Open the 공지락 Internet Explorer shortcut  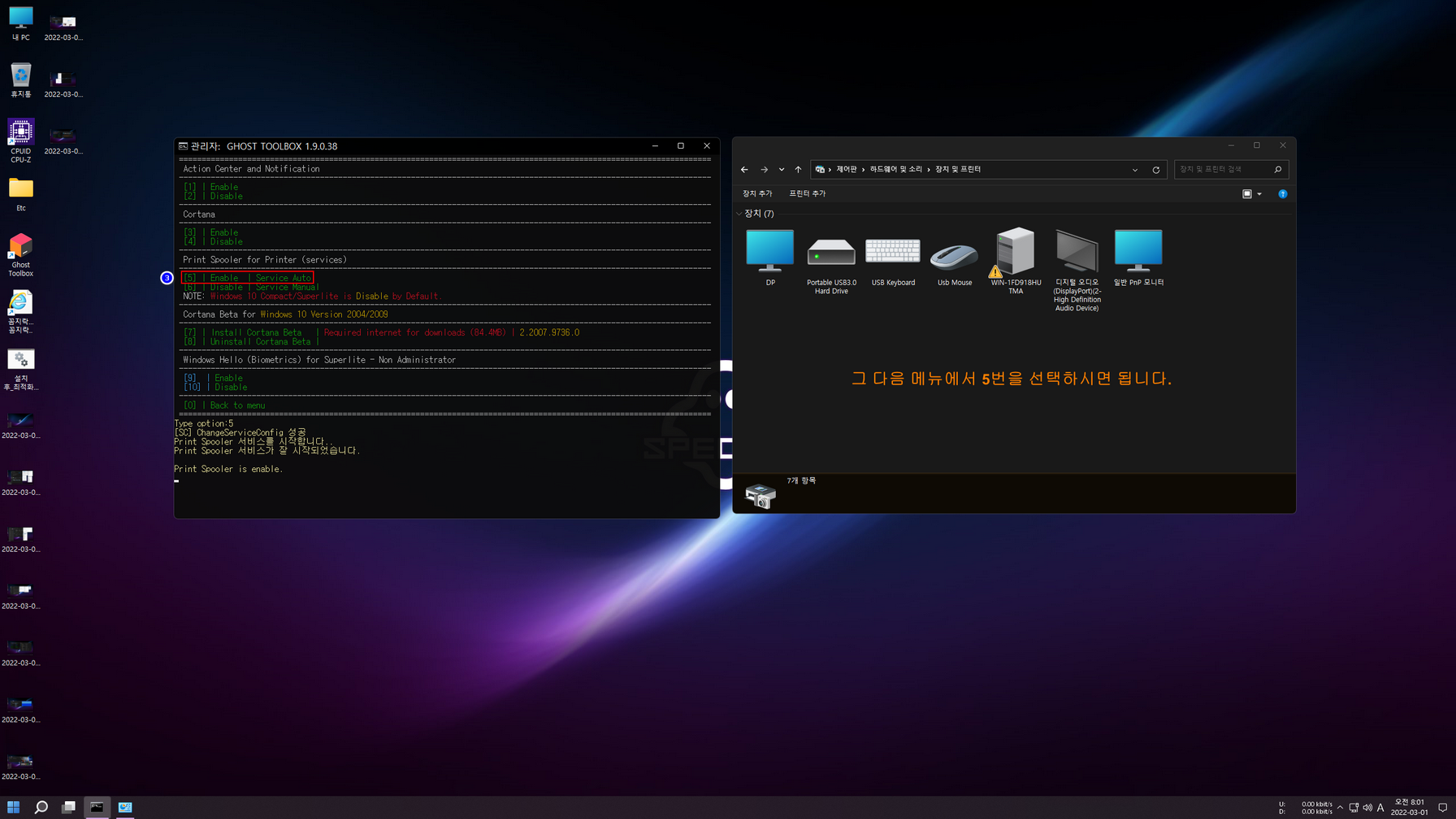pyautogui.click(x=20, y=312)
